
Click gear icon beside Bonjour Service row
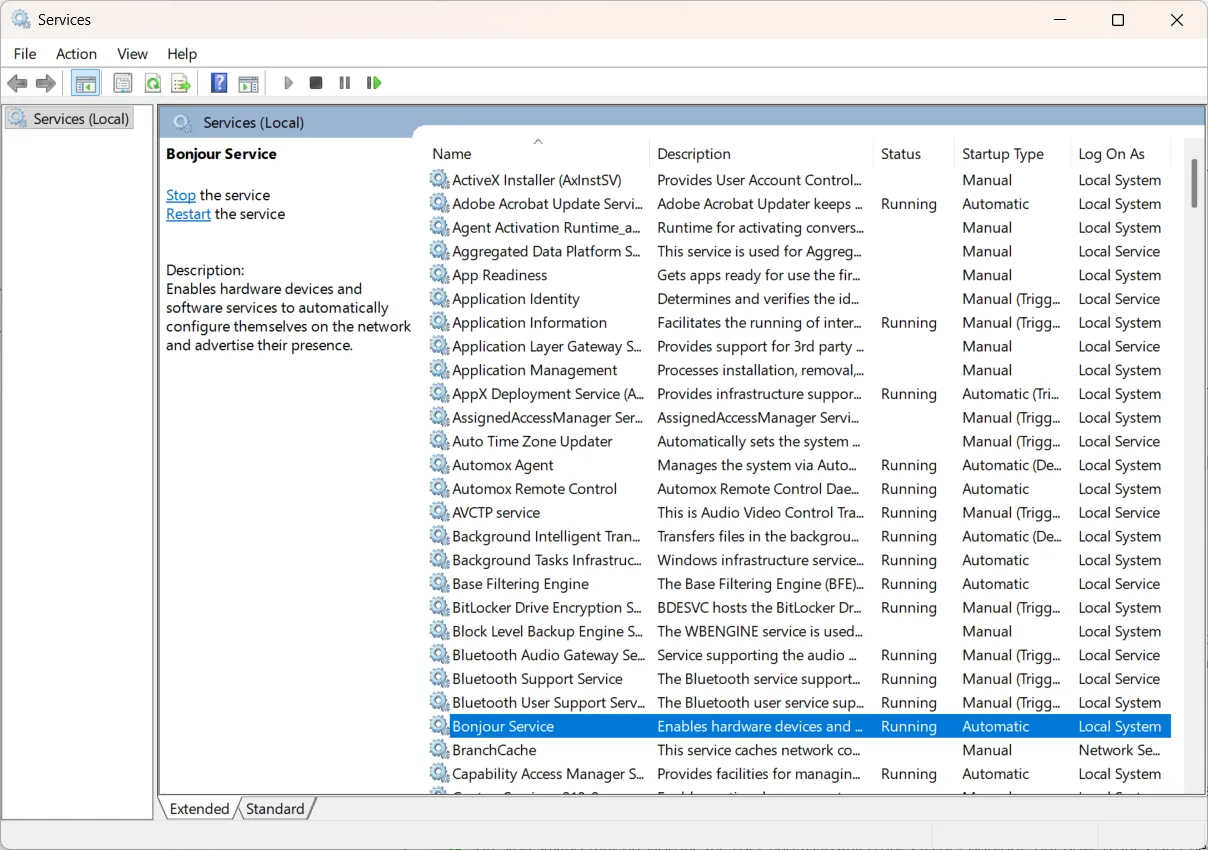click(439, 726)
